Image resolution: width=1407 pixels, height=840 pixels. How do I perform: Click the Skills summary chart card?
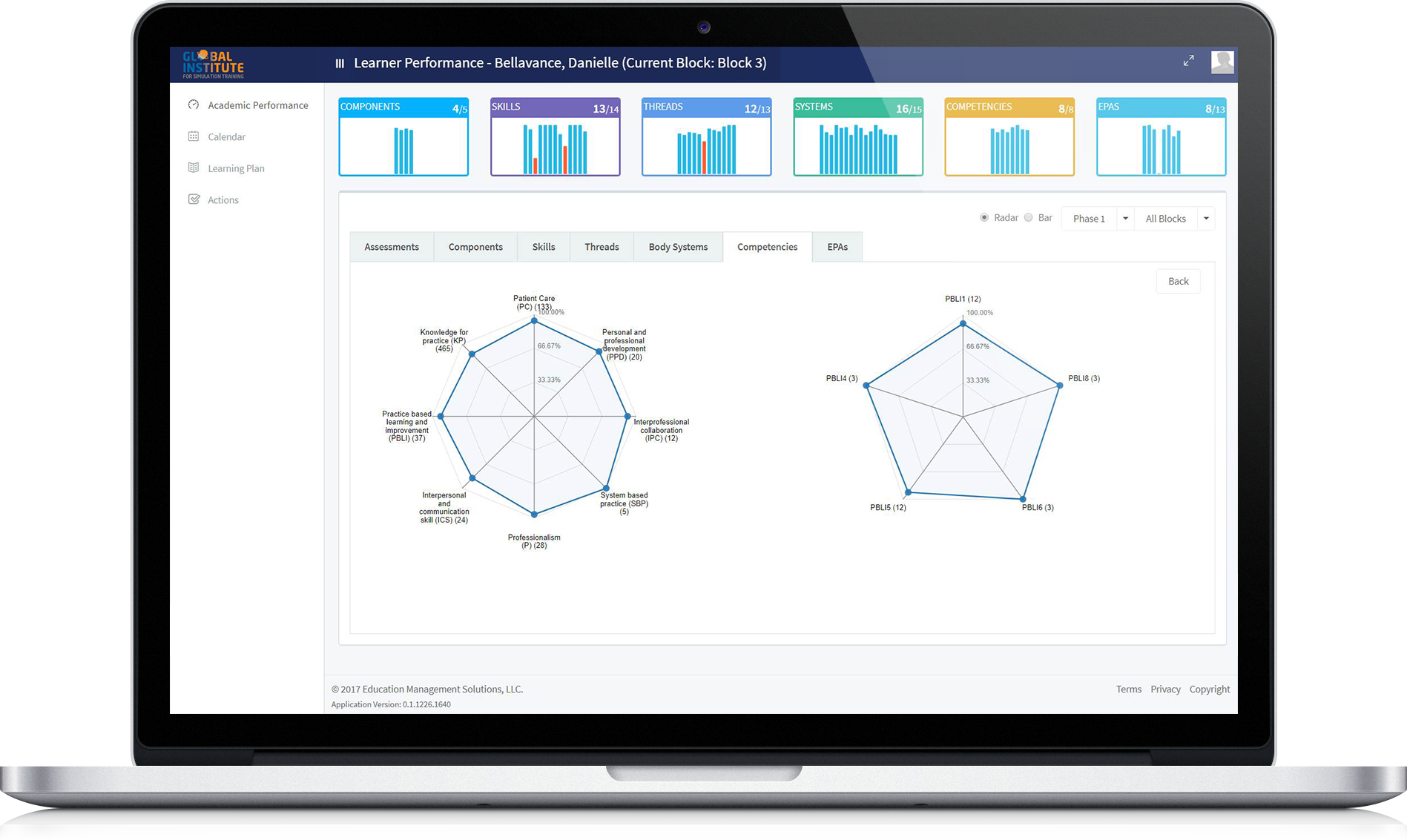click(555, 137)
